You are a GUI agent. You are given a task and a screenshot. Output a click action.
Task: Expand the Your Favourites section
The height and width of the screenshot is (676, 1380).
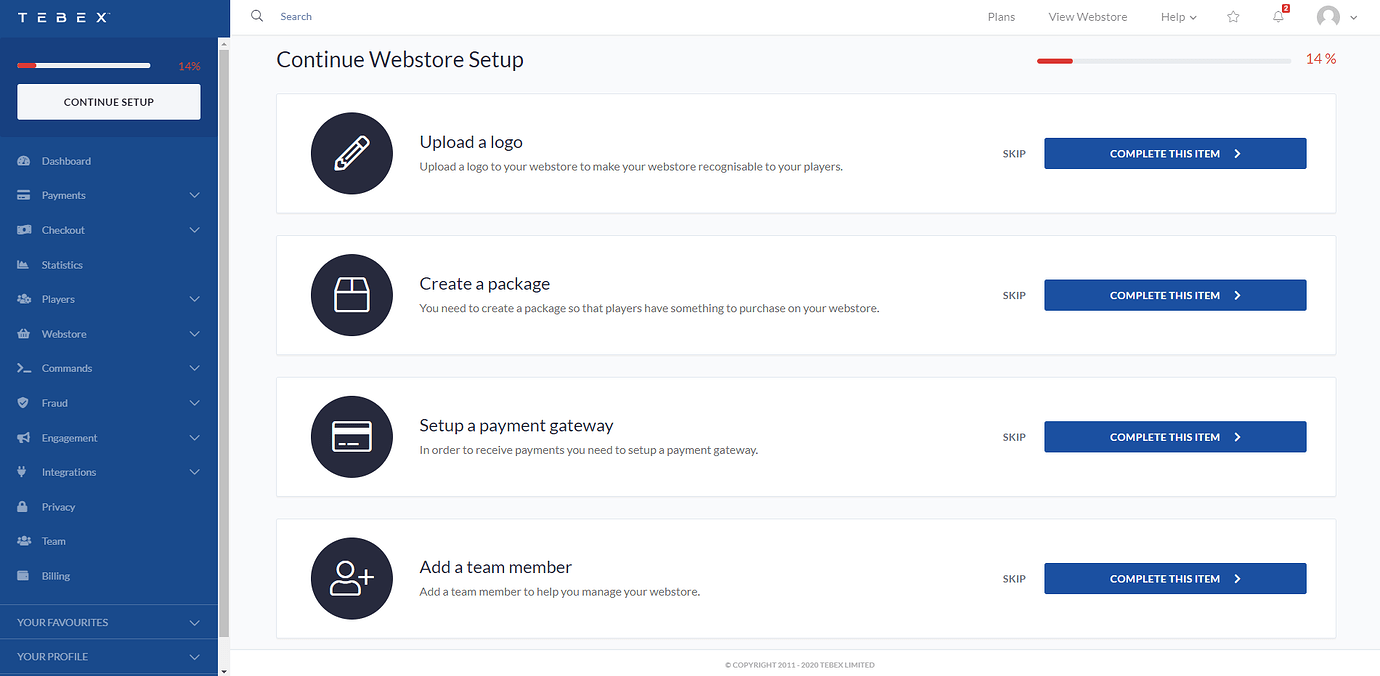(108, 622)
